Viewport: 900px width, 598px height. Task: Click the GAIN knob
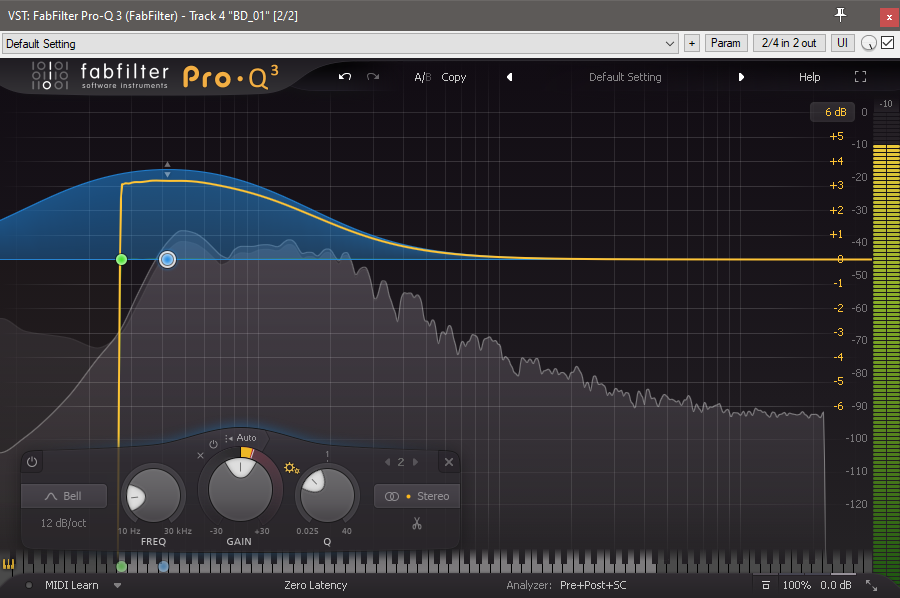click(240, 489)
